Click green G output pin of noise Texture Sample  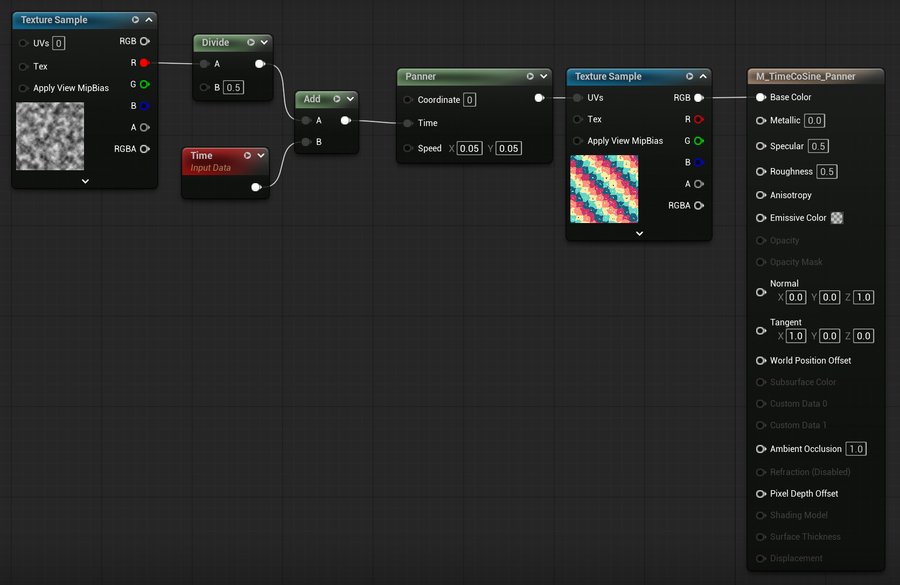click(145, 84)
